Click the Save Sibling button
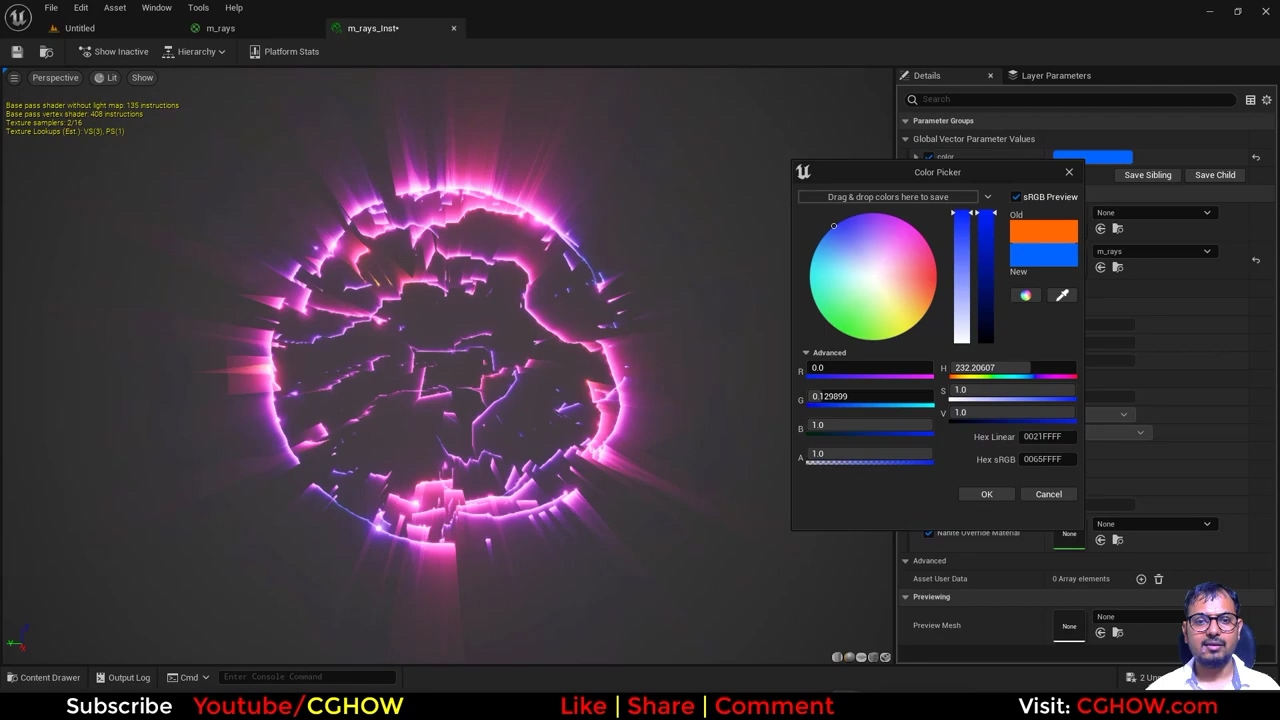 pyautogui.click(x=1147, y=175)
